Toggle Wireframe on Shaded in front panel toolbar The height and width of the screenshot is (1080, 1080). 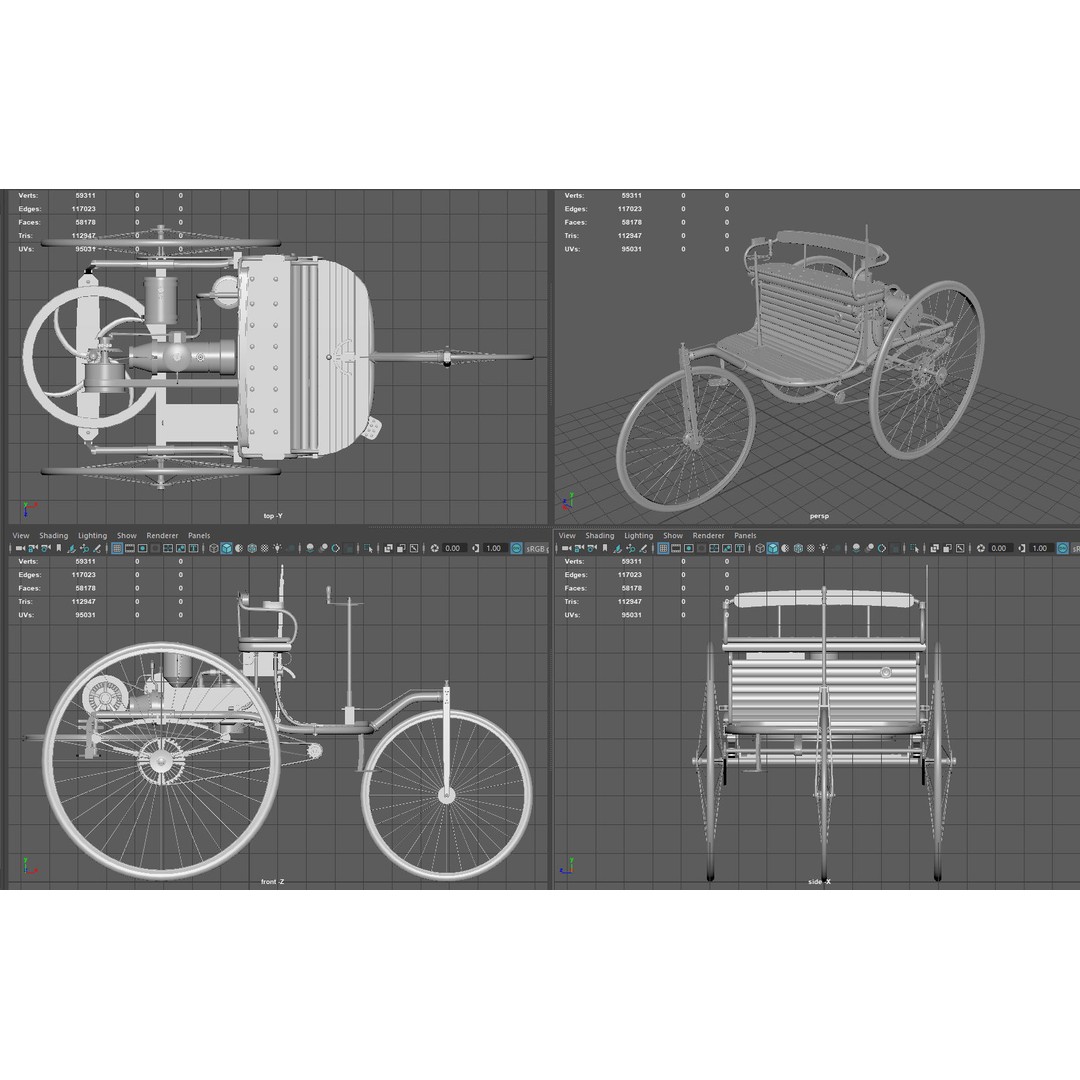tap(252, 548)
